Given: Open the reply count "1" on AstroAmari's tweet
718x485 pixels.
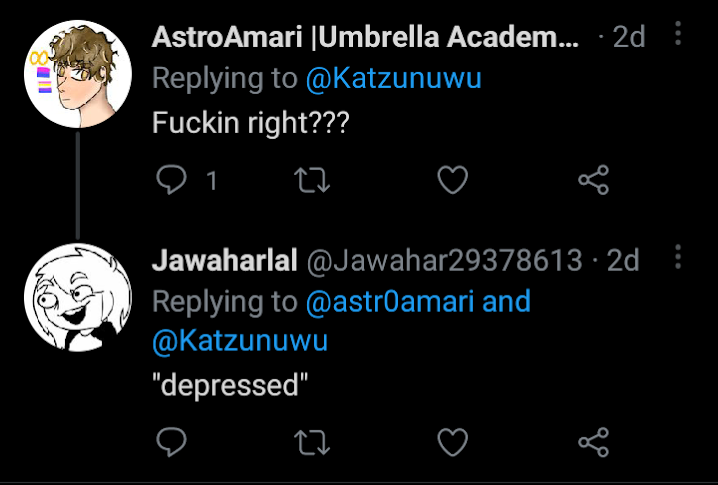Looking at the screenshot, I should tap(212, 180).
